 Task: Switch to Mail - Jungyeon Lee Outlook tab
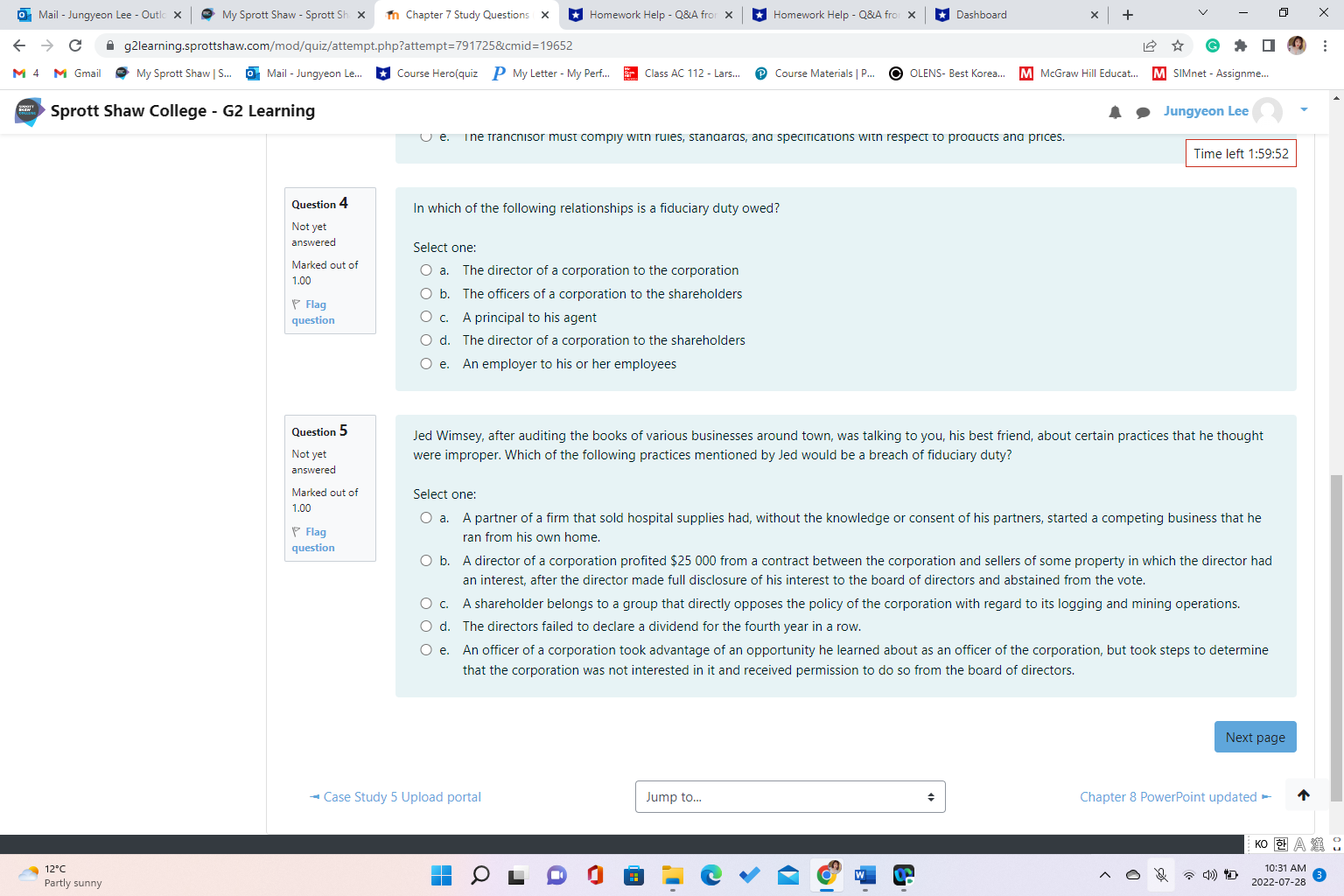(99, 15)
